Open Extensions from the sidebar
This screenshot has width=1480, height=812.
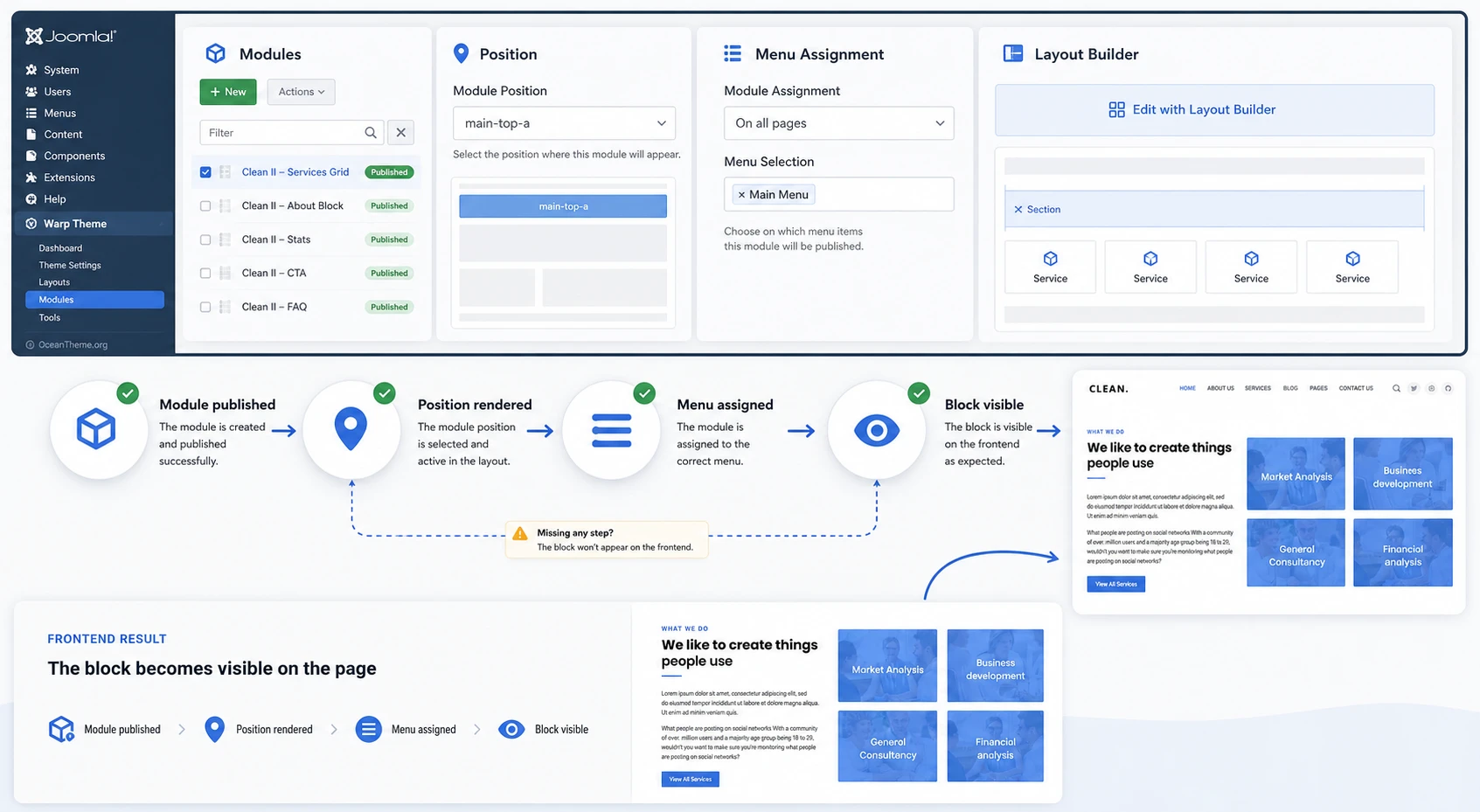click(x=69, y=177)
